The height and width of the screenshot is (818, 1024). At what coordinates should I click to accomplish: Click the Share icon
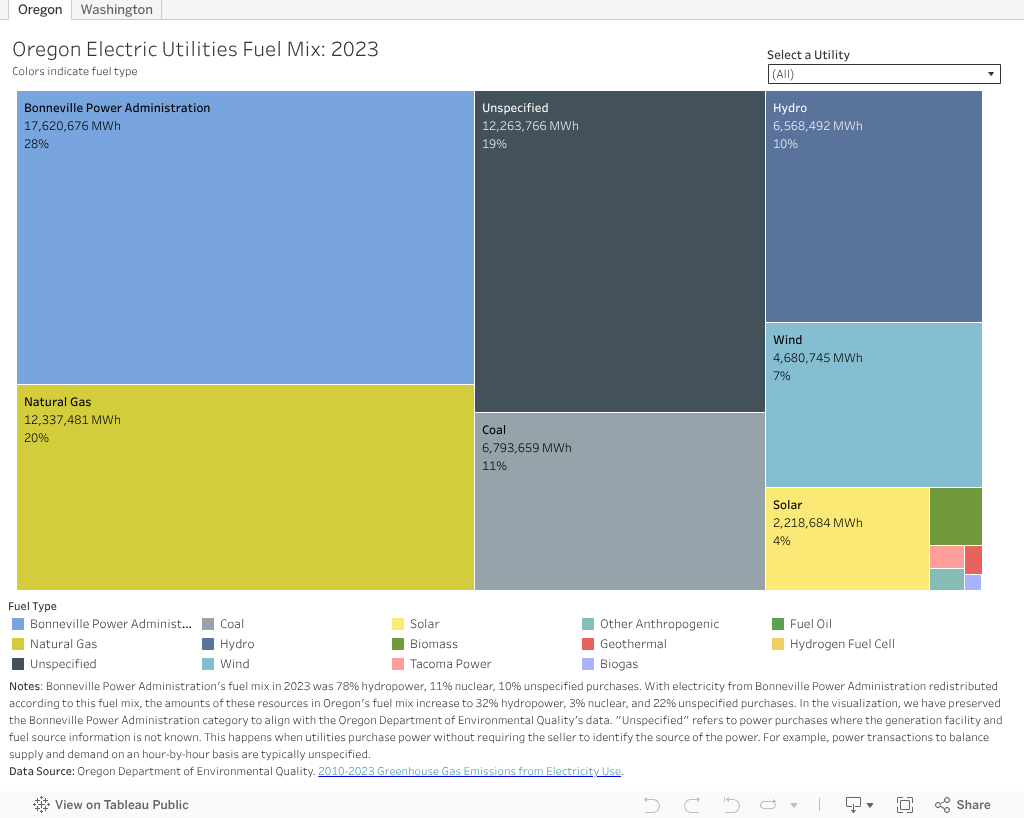(x=942, y=805)
